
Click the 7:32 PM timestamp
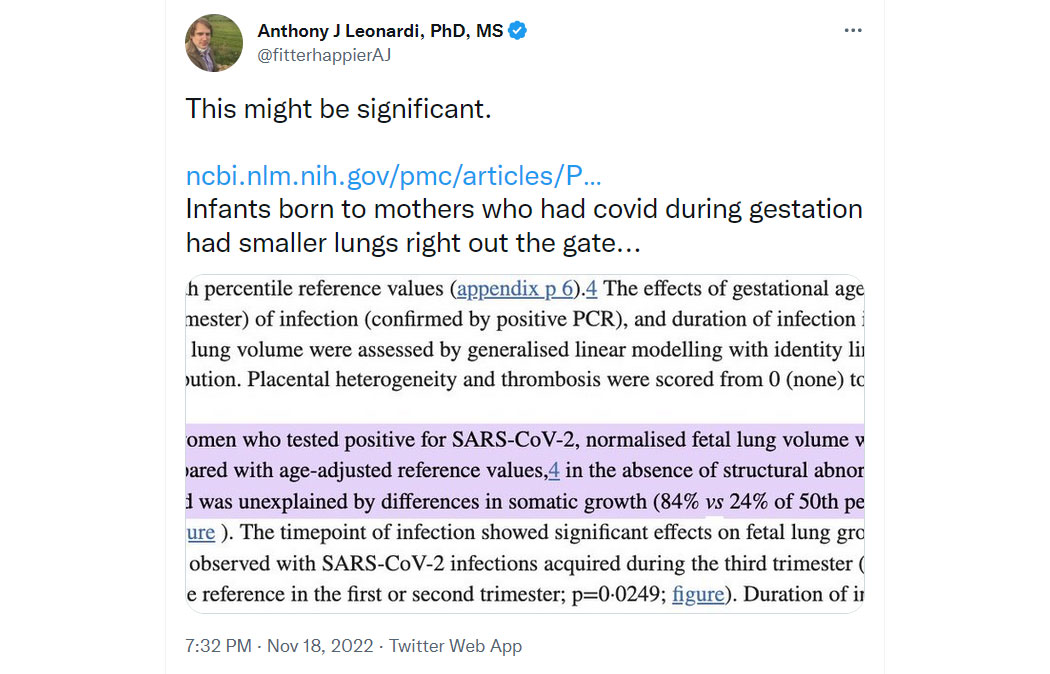click(218, 646)
